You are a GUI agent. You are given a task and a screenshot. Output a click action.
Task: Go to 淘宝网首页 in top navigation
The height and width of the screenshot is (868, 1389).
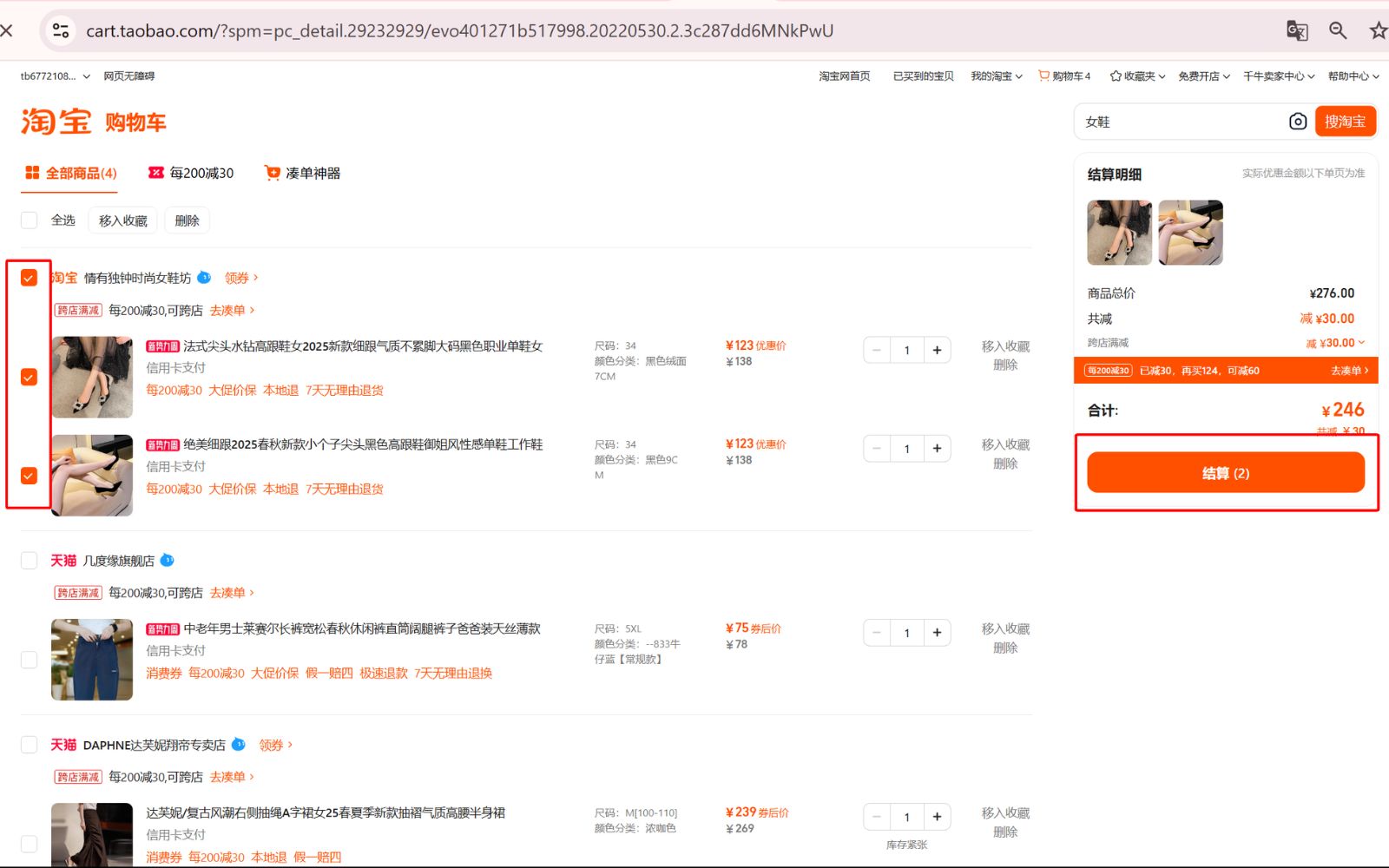coord(845,76)
